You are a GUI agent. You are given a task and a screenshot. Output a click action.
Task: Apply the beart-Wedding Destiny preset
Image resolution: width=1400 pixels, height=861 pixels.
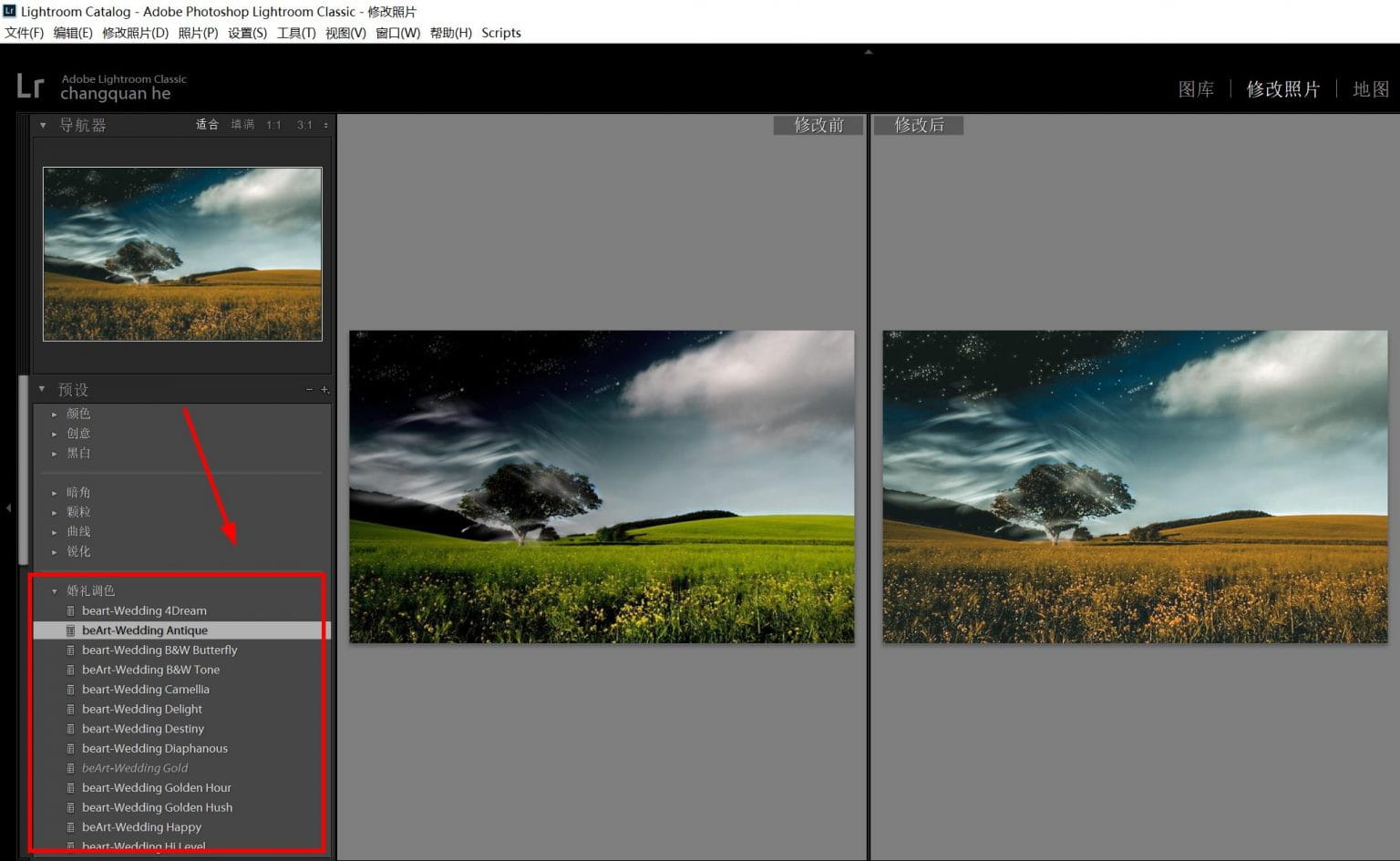(x=143, y=729)
